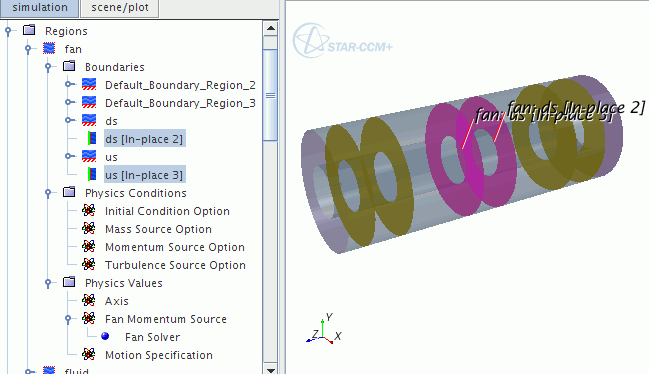
Task: Click the fan region icon
Action: tap(49, 48)
